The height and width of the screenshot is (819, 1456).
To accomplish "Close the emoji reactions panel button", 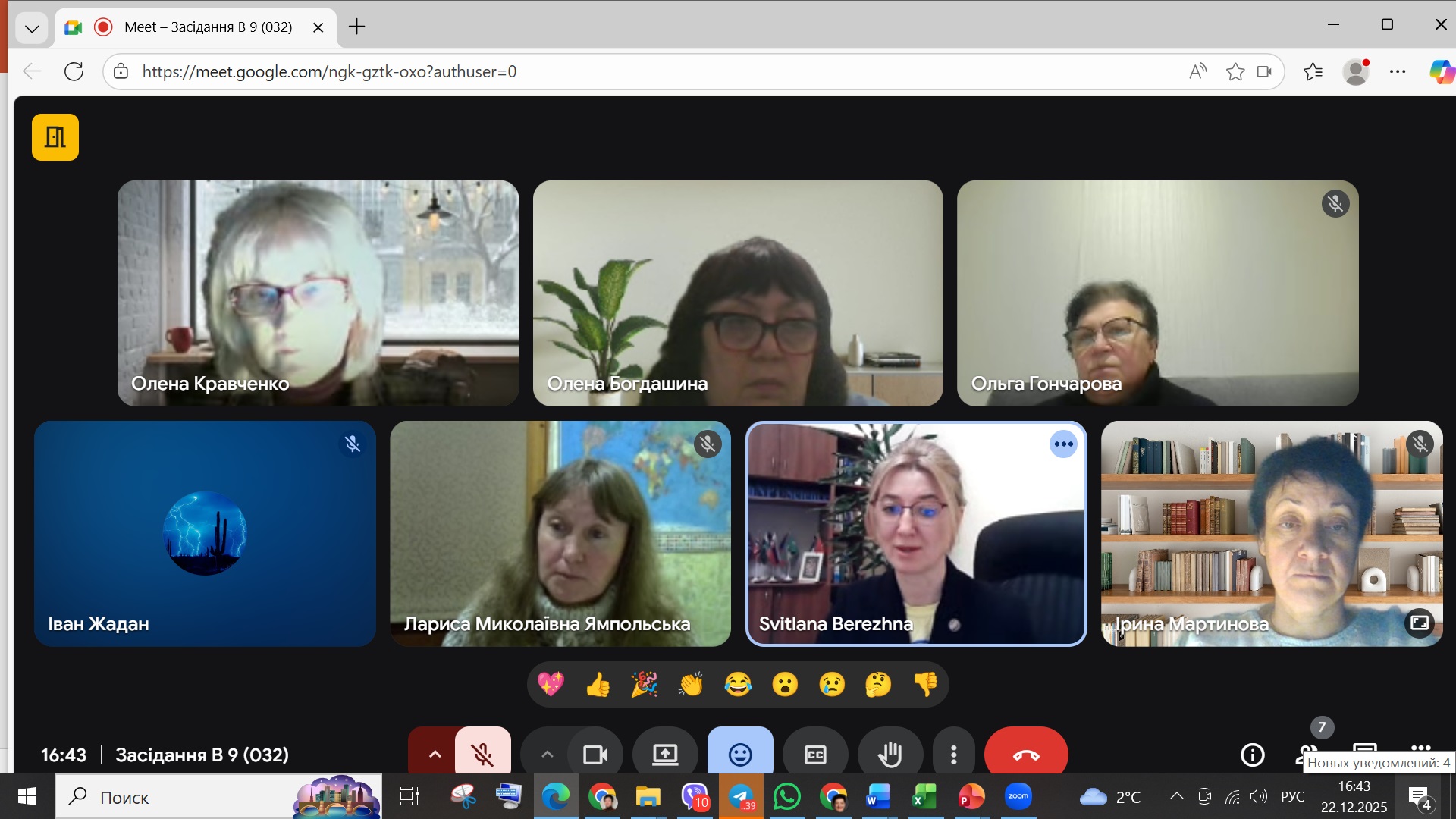I will coord(739,754).
